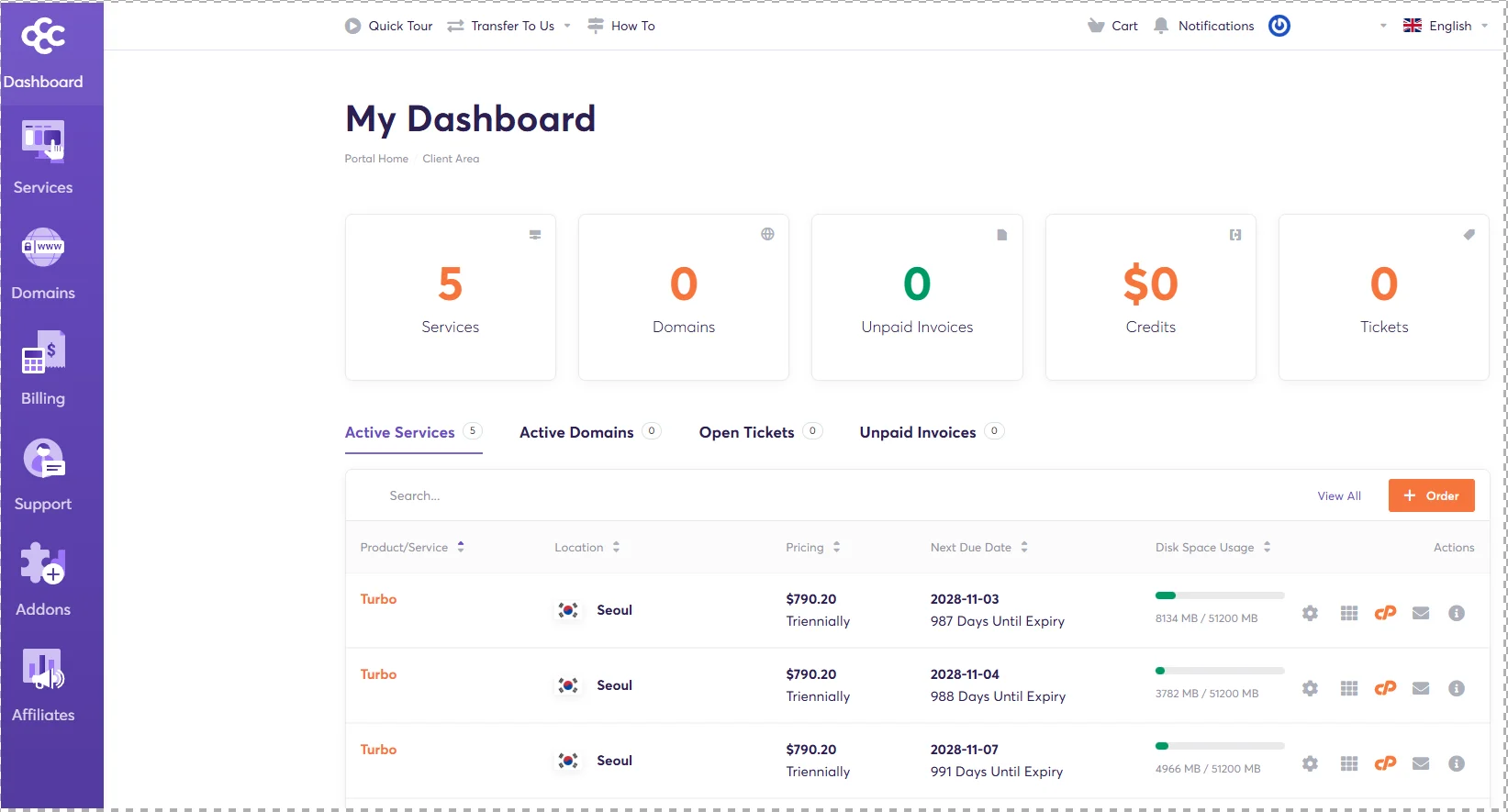This screenshot has width=1508, height=812.
Task: Open the Transfer To Us dropdown
Action: pyautogui.click(x=510, y=26)
